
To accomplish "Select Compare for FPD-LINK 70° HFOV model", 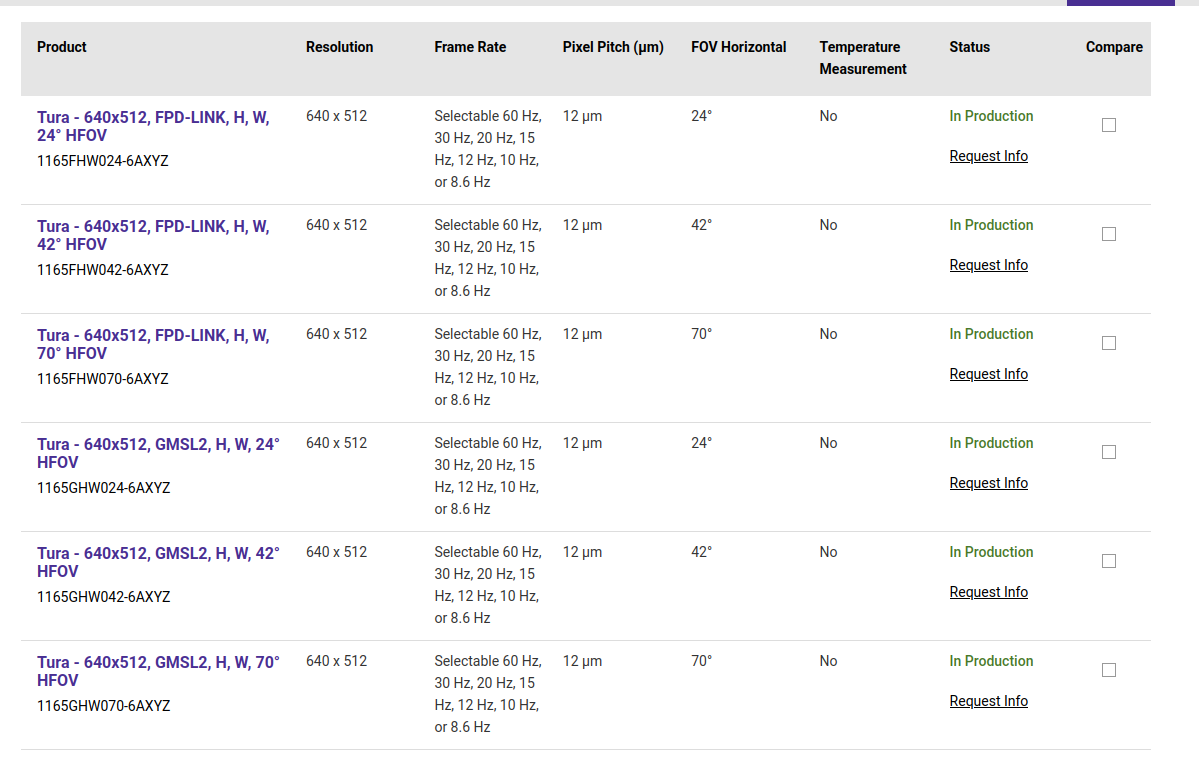I will pos(1108,343).
